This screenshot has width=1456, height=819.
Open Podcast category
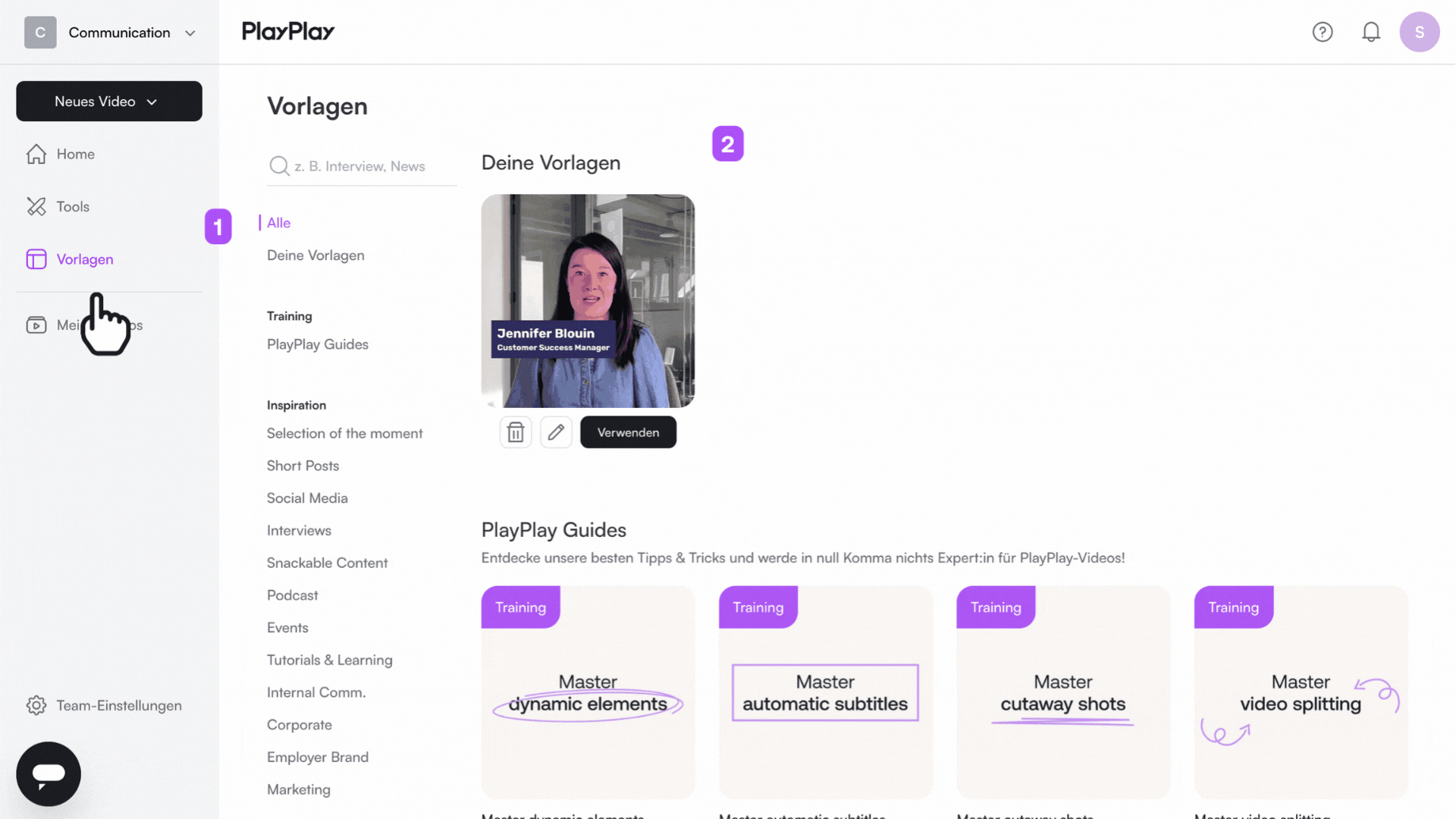tap(292, 595)
